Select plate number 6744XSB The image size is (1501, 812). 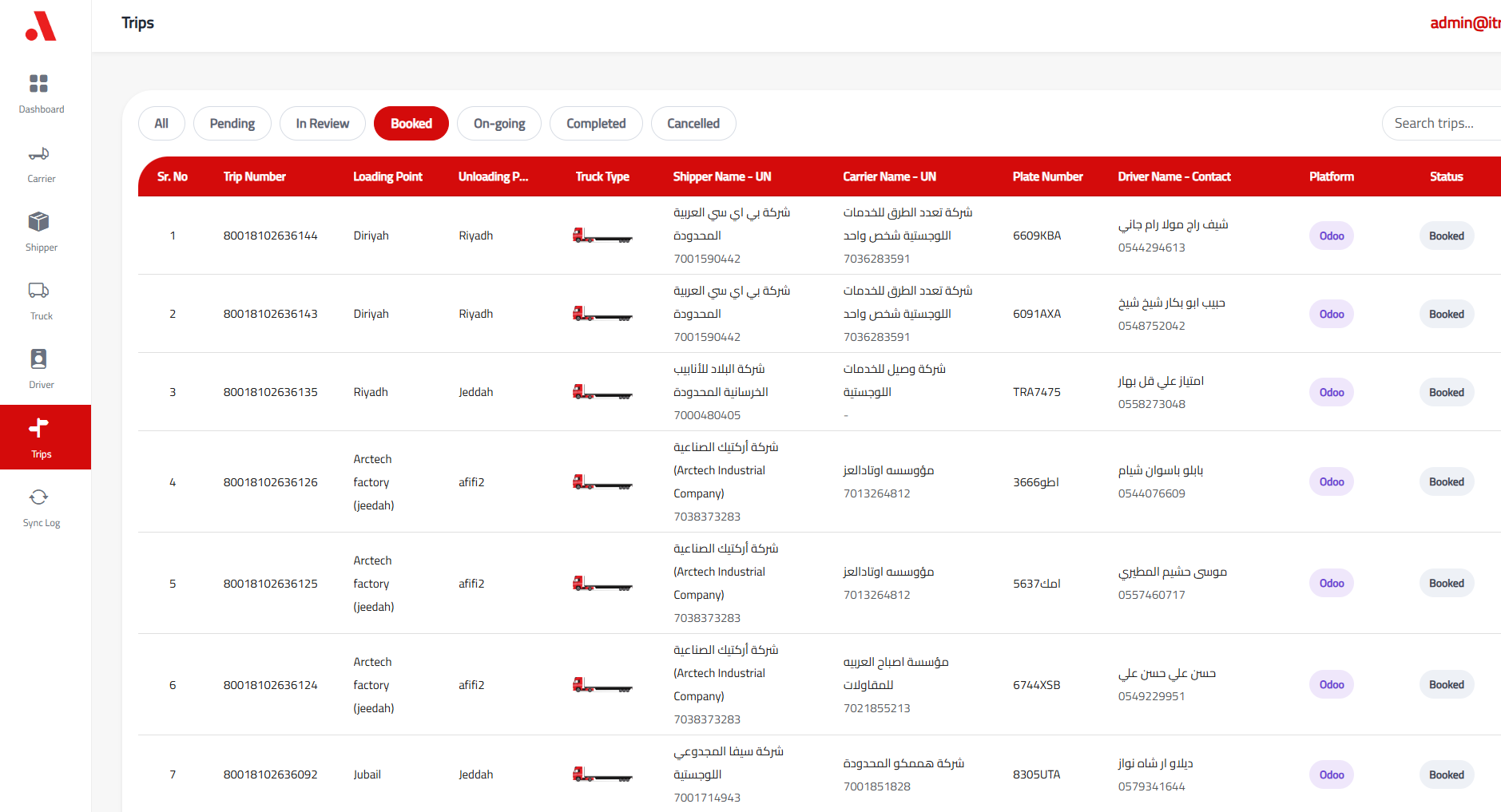[1037, 685]
